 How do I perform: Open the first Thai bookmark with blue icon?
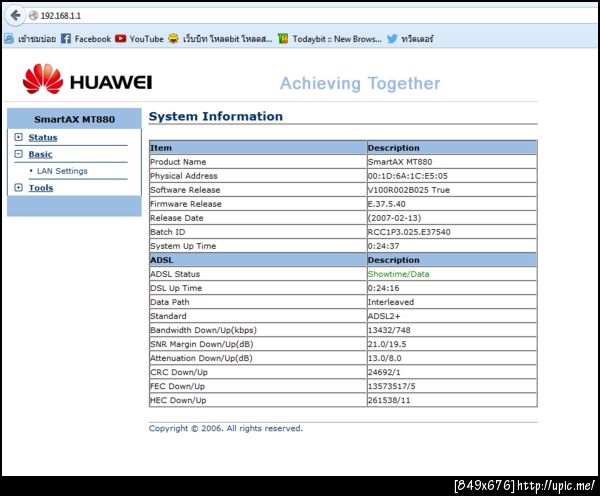pyautogui.click(x=30, y=39)
